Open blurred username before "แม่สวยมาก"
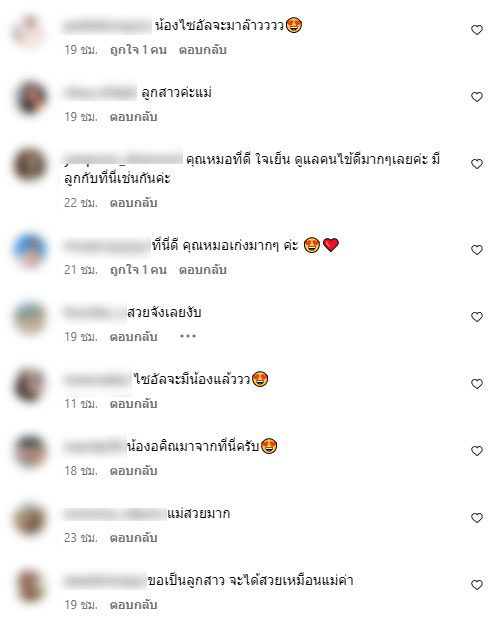 point(115,514)
